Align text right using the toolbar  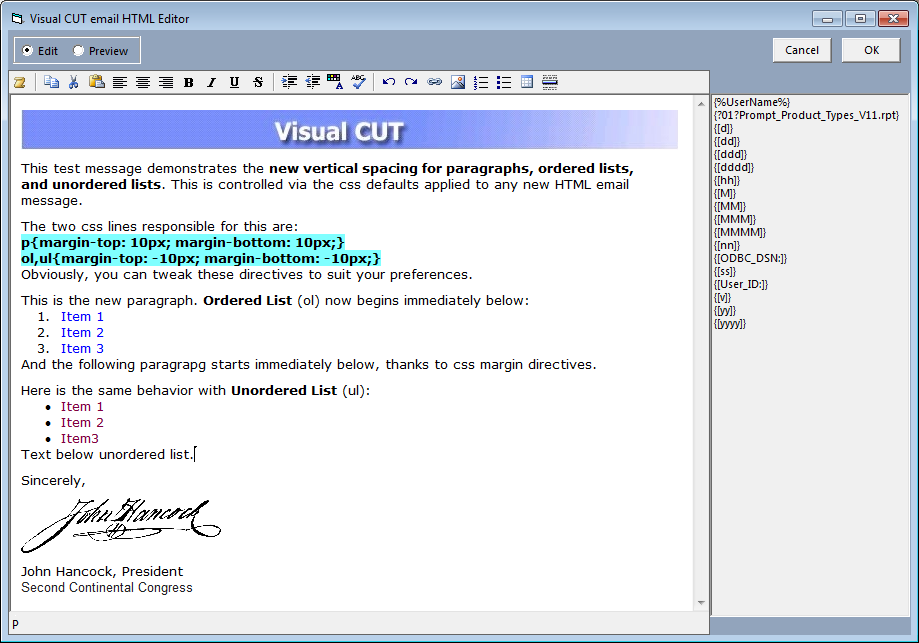point(166,82)
